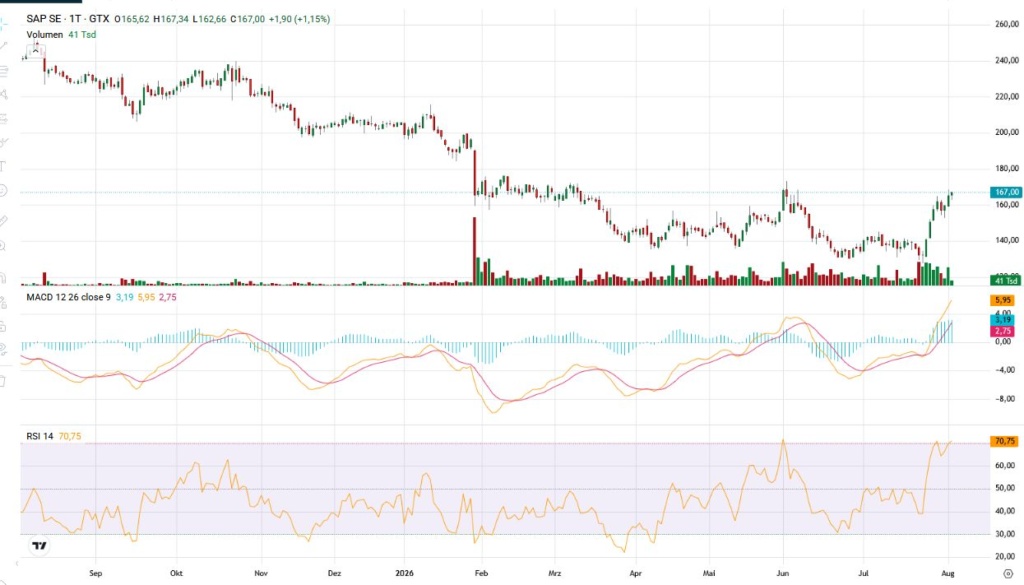Click the orange 70,75 RSI axis tag
The width and height of the screenshot is (1024, 585).
1004,441
